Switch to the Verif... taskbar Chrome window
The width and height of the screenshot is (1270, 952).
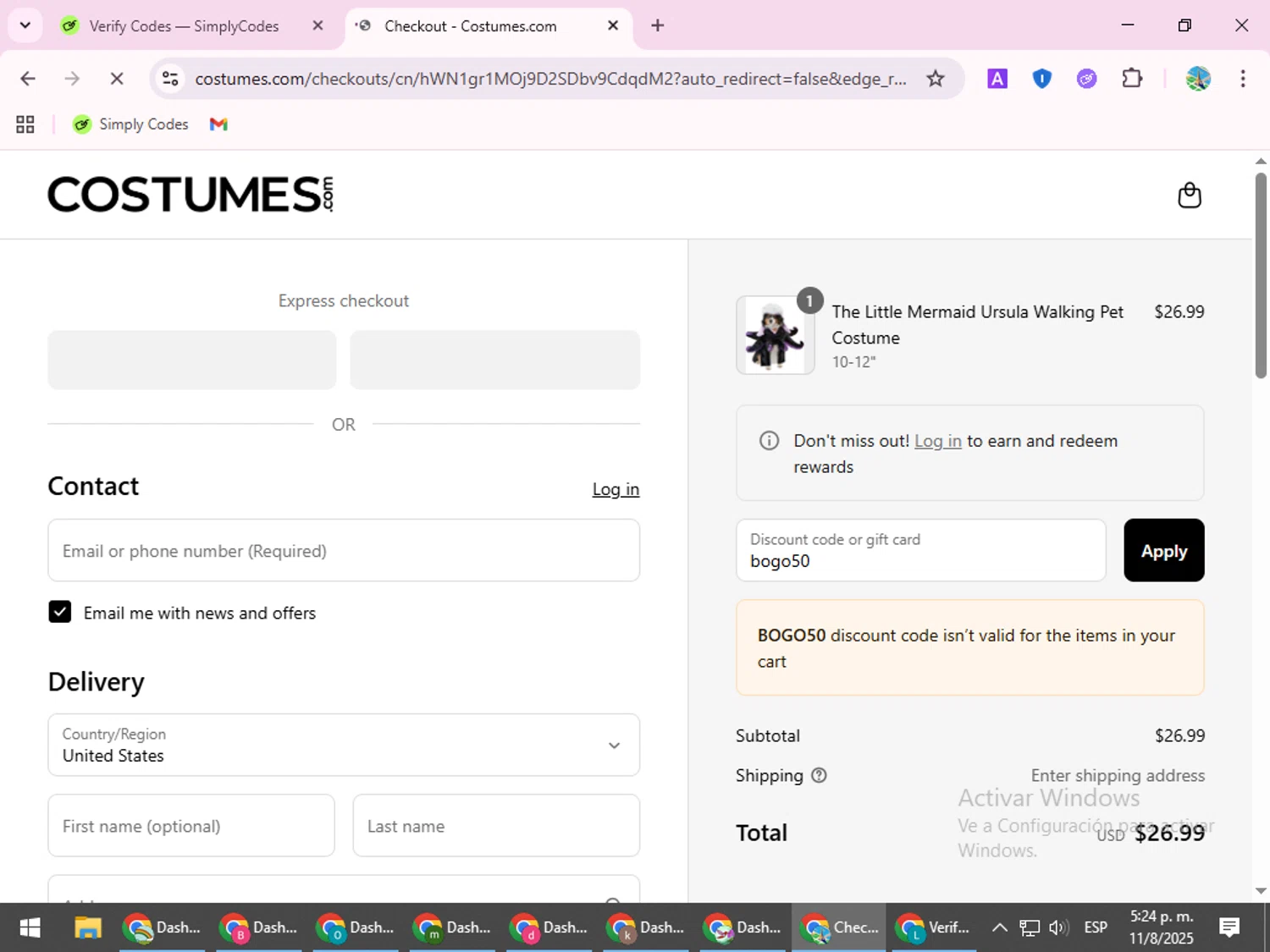934,927
